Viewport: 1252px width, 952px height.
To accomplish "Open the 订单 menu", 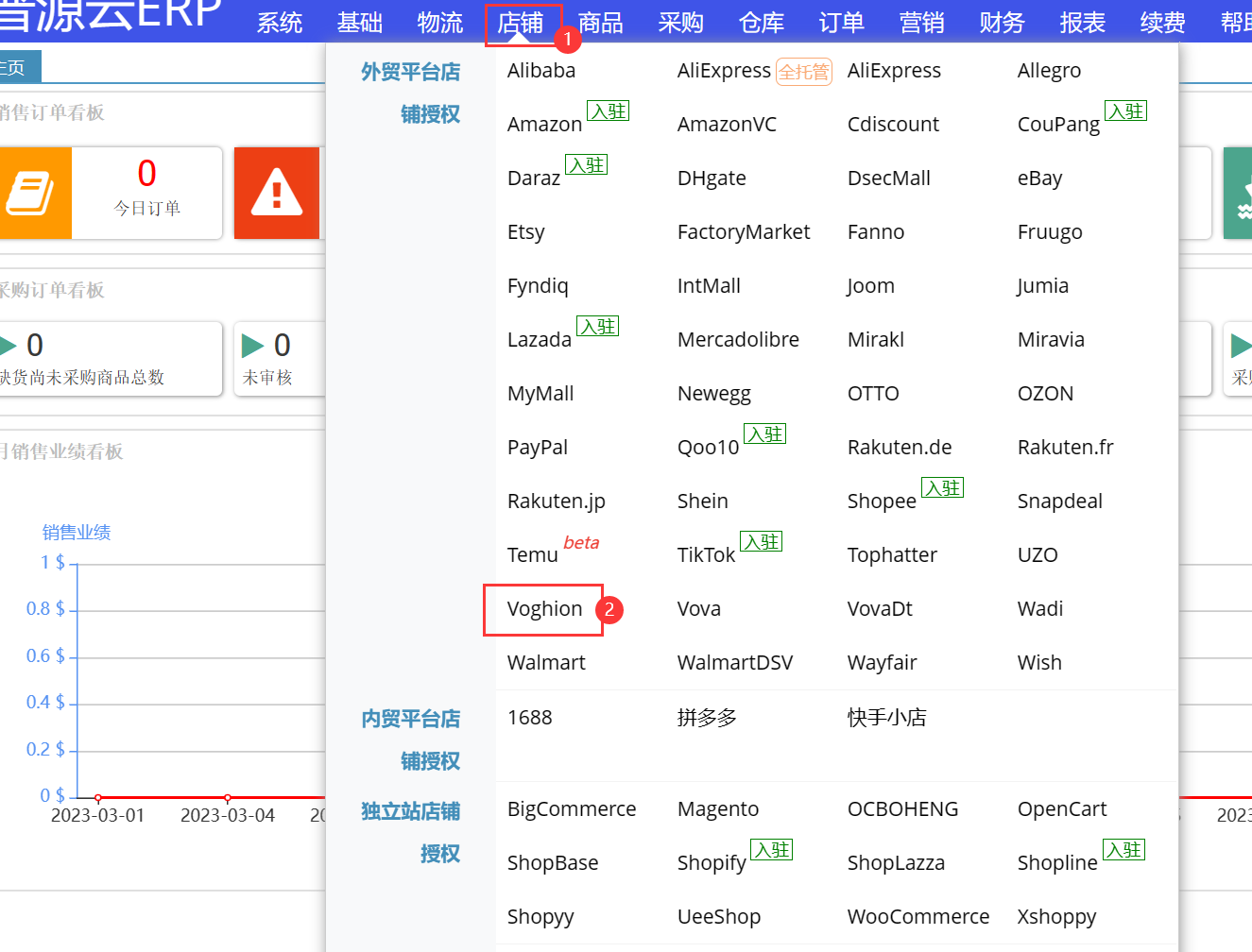I will [x=842, y=23].
